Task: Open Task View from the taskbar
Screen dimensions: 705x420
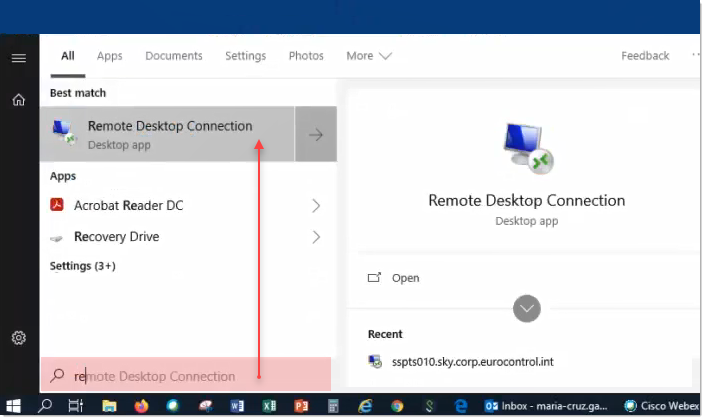Action: [75, 407]
